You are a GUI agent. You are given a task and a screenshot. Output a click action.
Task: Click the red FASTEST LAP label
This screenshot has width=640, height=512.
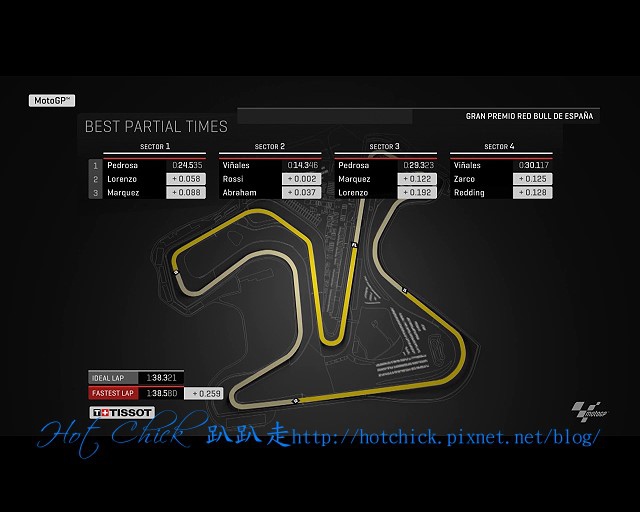(x=113, y=393)
